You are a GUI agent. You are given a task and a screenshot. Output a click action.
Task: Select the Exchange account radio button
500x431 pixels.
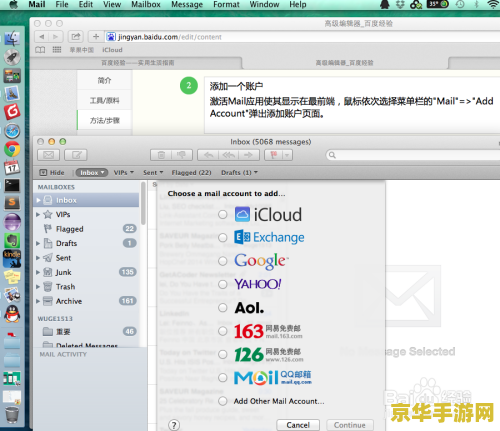click(x=223, y=238)
